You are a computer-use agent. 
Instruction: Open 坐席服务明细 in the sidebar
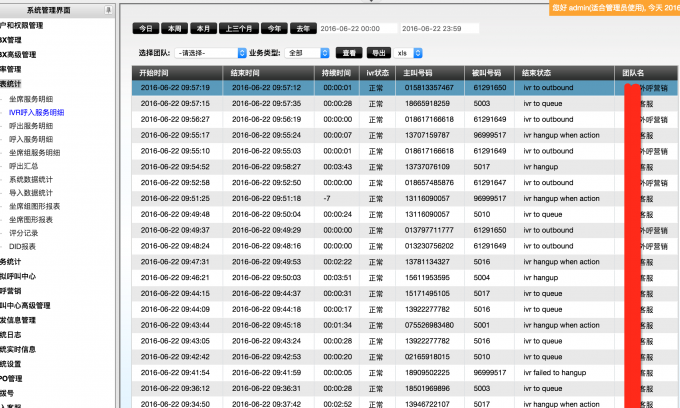[31, 100]
